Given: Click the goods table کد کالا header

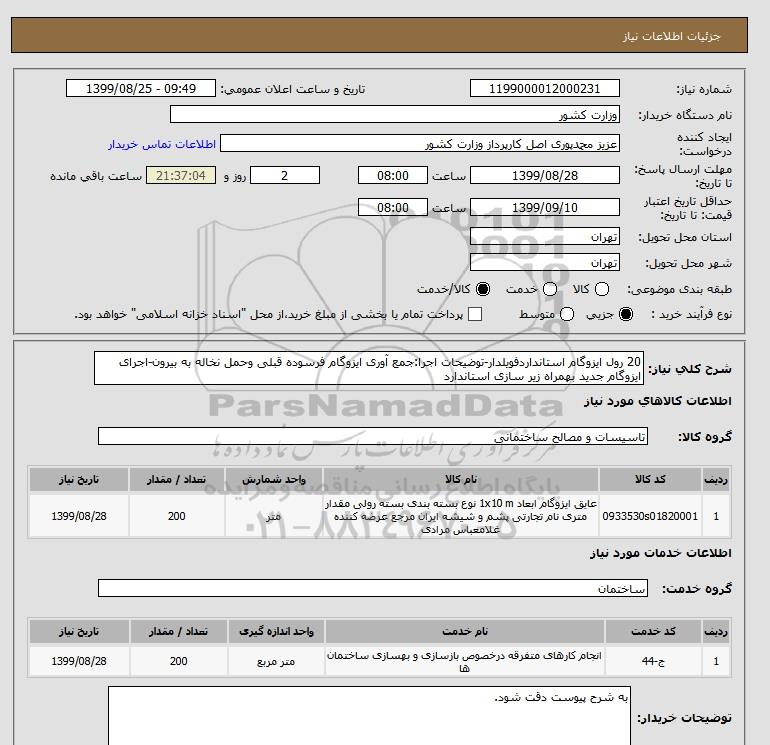Looking at the screenshot, I should [650, 479].
